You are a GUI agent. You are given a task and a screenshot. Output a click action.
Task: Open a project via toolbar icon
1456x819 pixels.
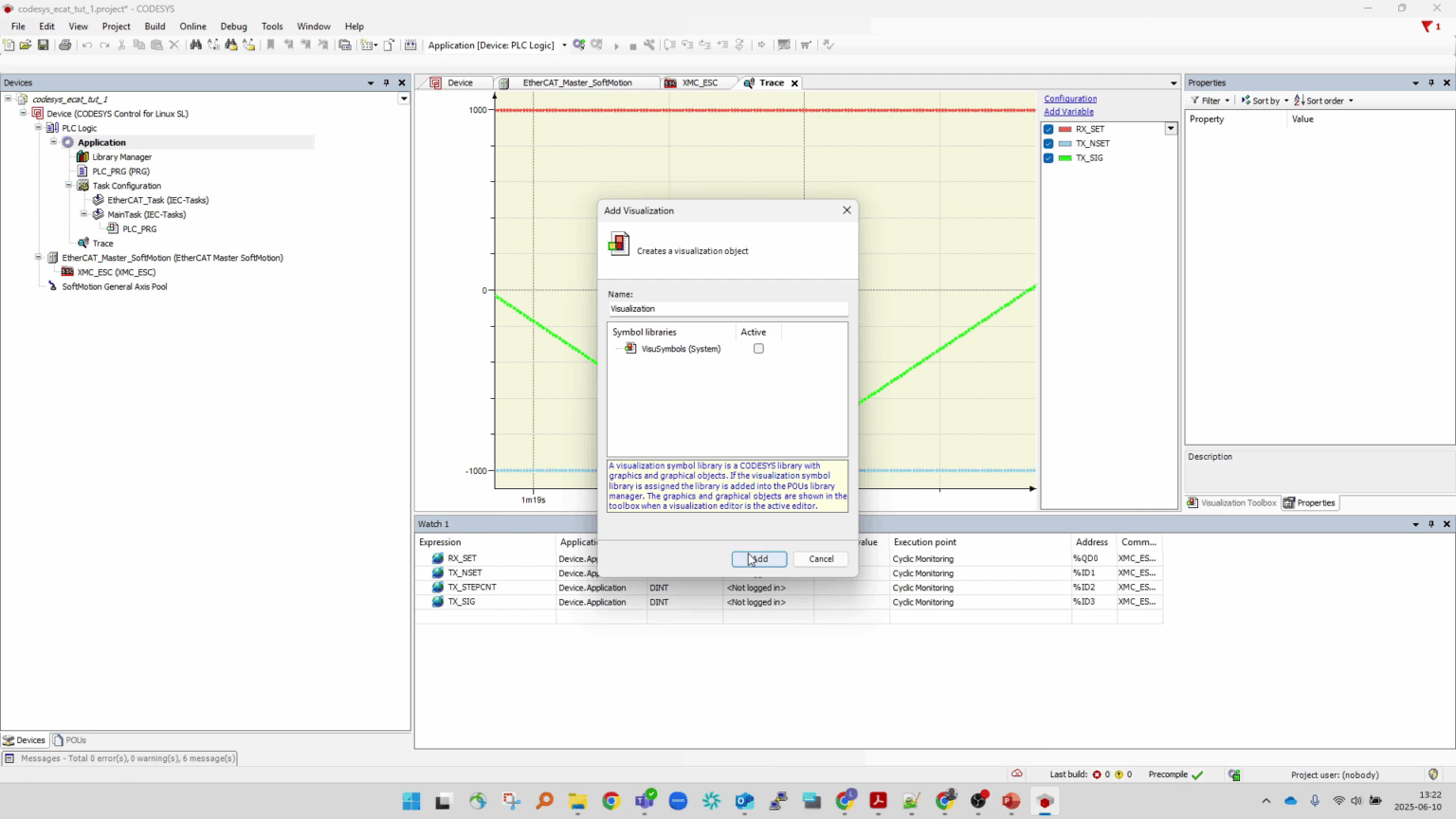(x=26, y=45)
